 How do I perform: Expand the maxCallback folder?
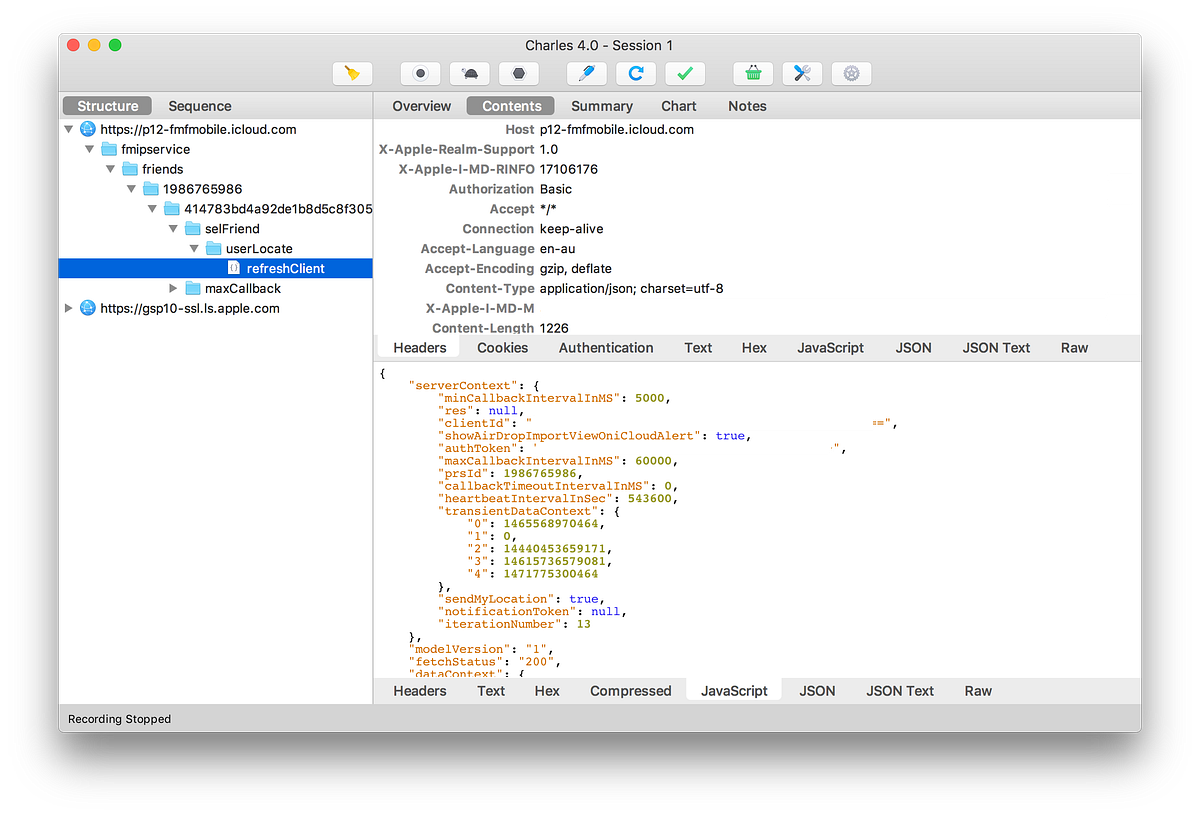click(x=174, y=288)
